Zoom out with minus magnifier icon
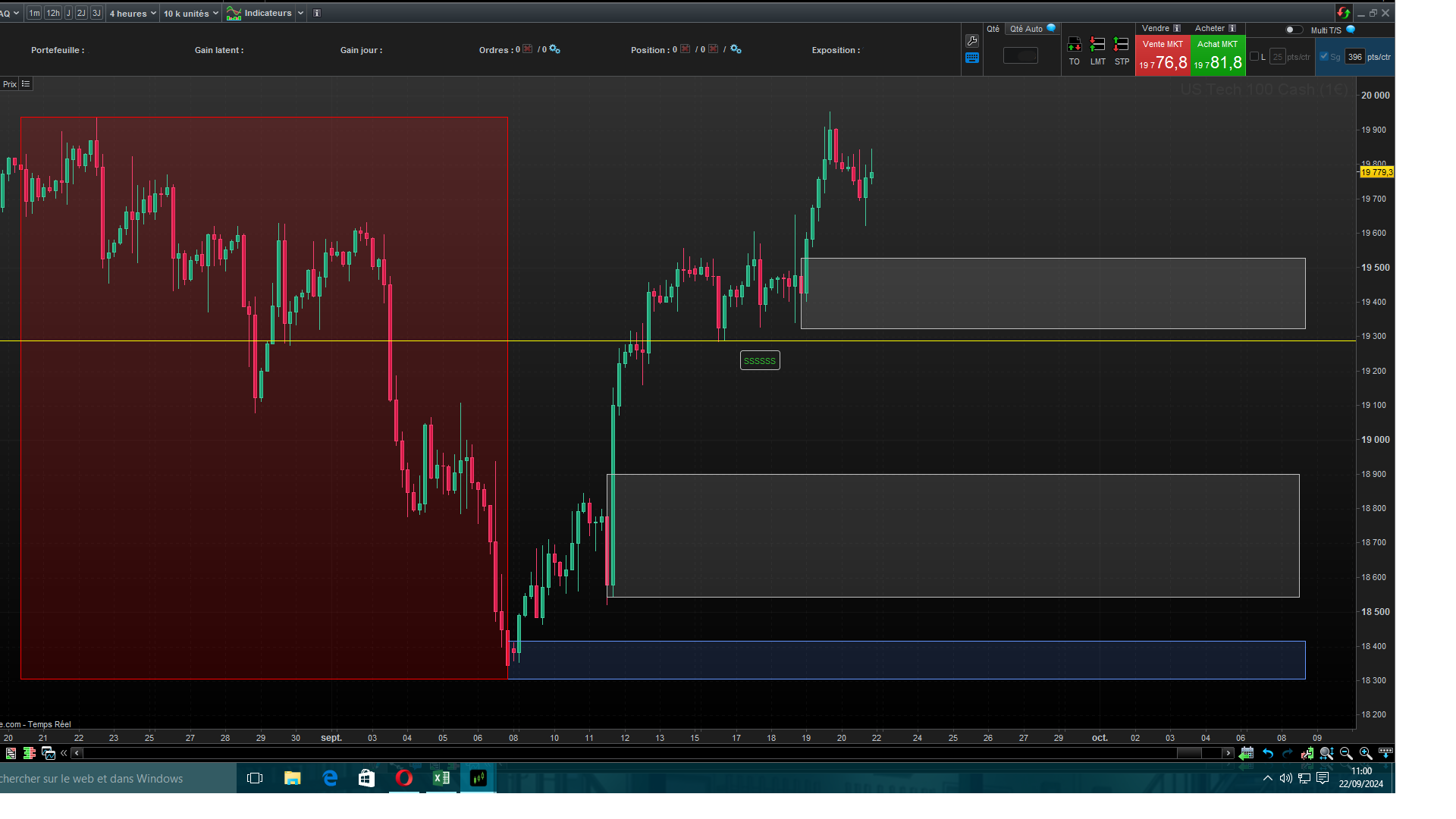 pyautogui.click(x=1346, y=753)
